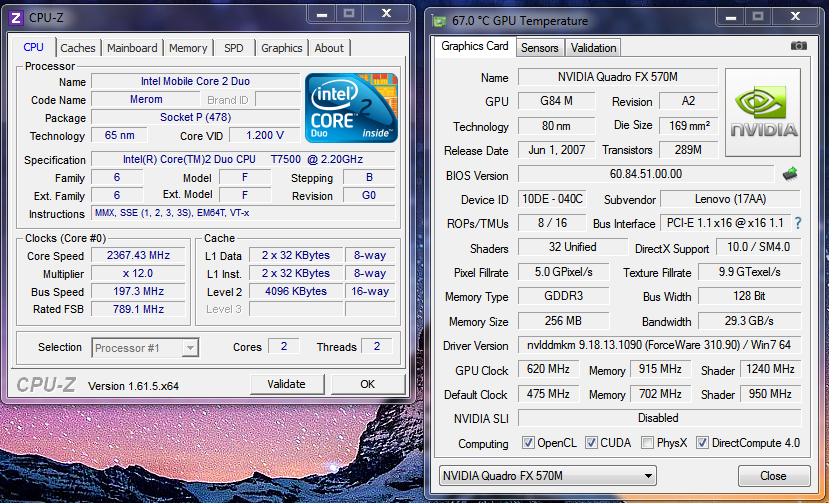Toggle the CUDA checkbox

pos(591,443)
